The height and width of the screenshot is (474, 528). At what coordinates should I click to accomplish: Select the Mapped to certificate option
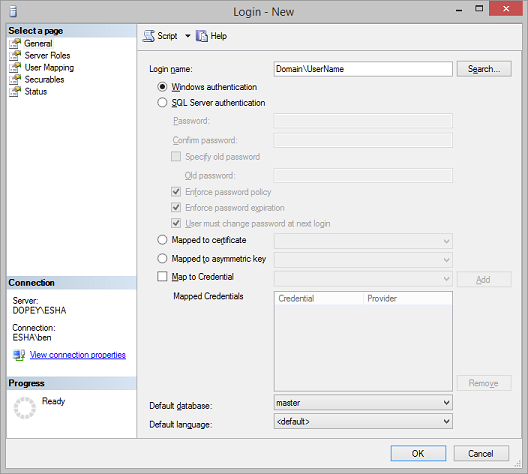pyautogui.click(x=162, y=240)
